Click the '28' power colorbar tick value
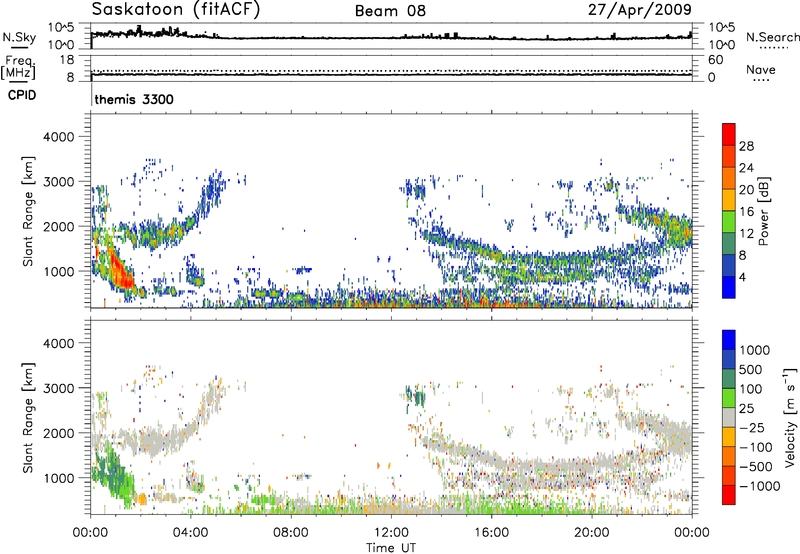This screenshot has height=554, width=800. tap(746, 146)
